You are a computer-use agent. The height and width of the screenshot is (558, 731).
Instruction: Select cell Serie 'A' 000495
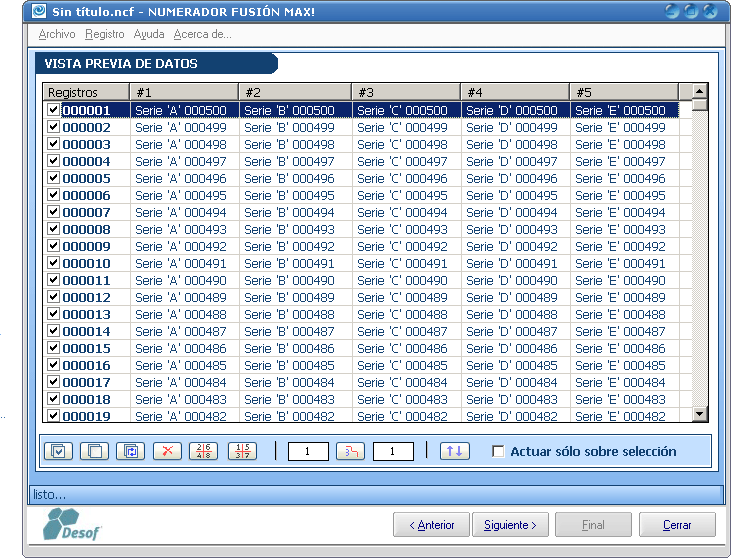point(184,195)
